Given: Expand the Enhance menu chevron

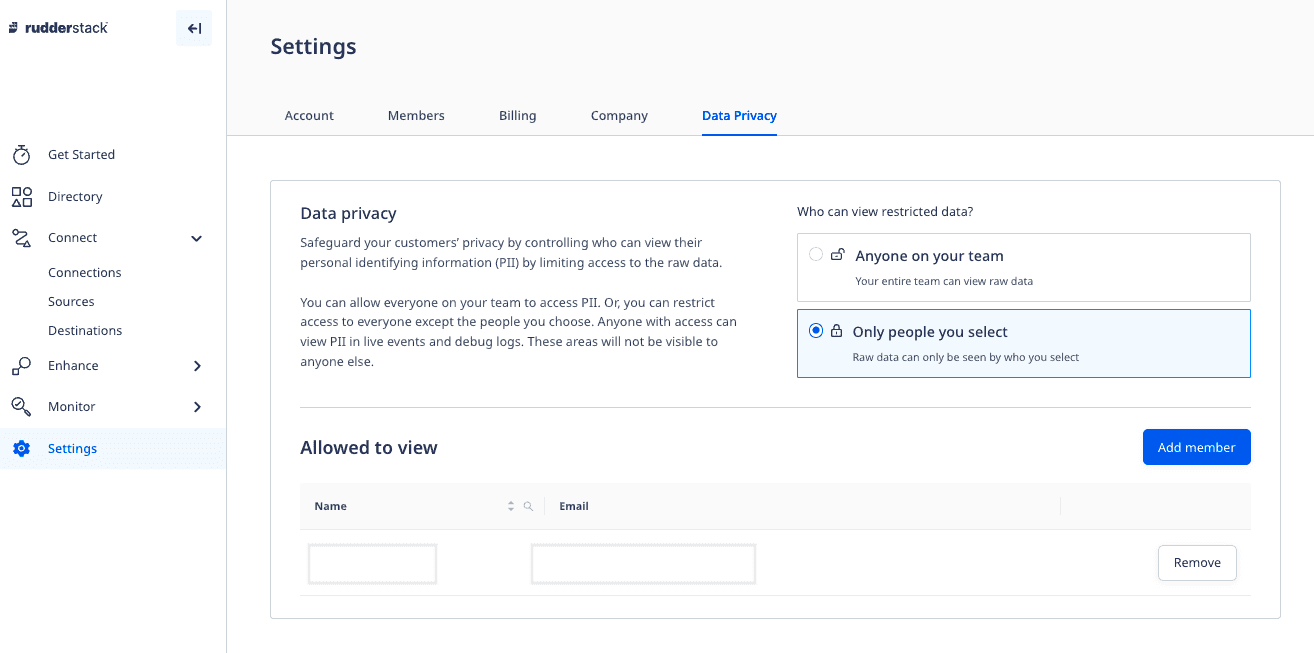Looking at the screenshot, I should pyautogui.click(x=197, y=366).
